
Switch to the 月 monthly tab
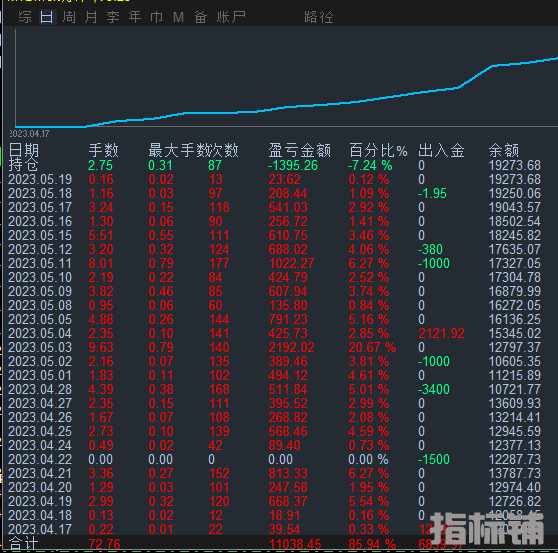point(91,17)
